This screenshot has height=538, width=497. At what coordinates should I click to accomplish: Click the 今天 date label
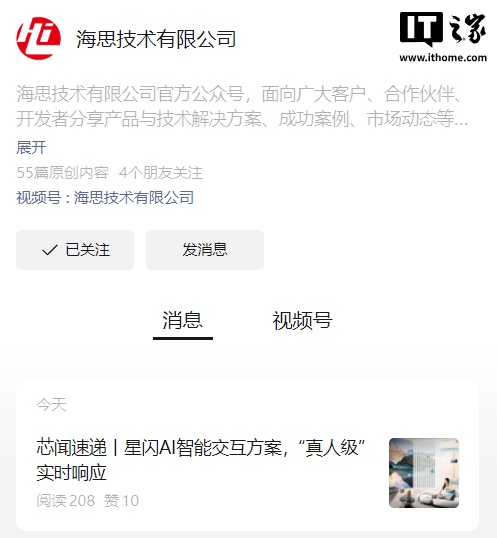(x=51, y=405)
